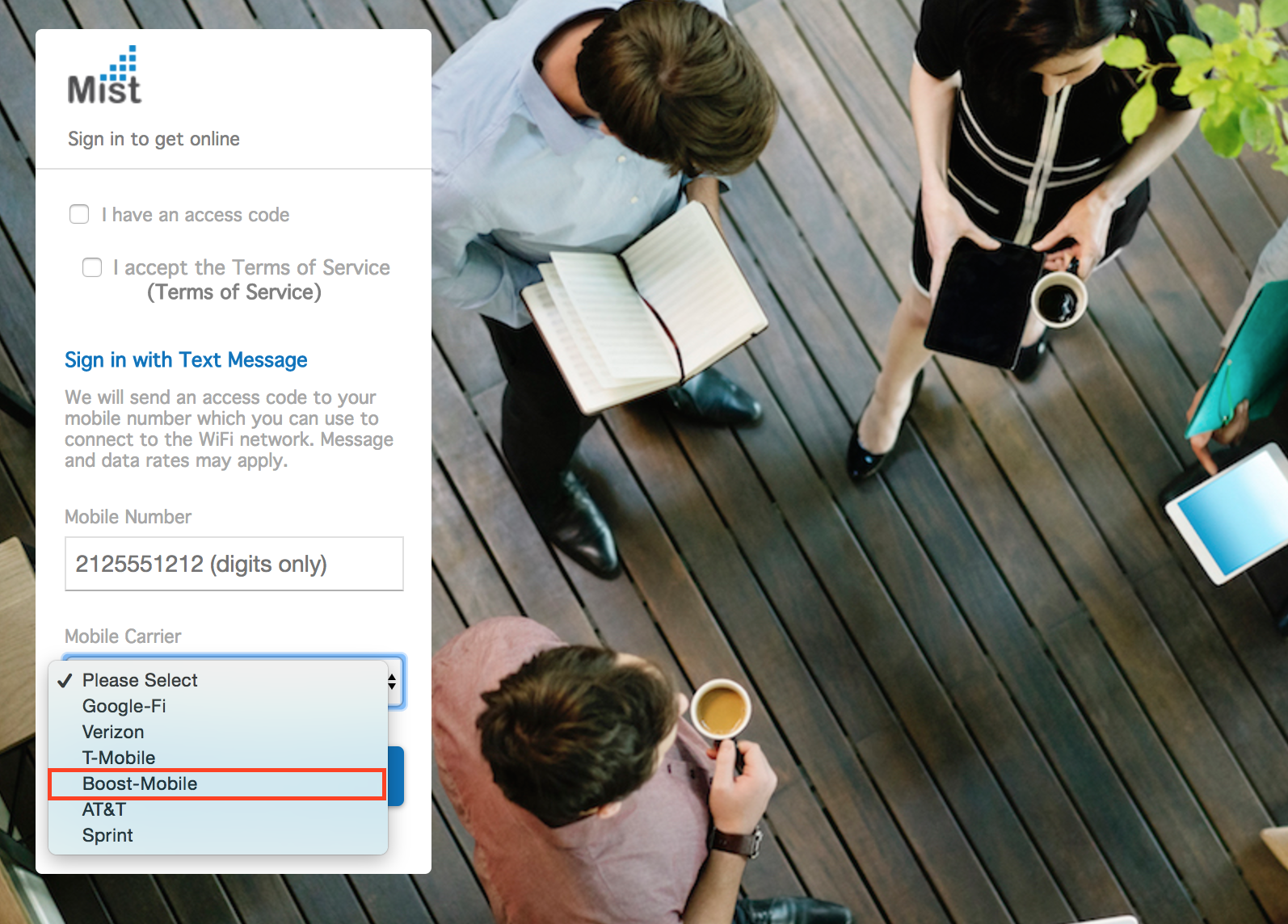The image size is (1288, 924).
Task: Click the blue button behind the carrier list
Action: click(x=396, y=776)
